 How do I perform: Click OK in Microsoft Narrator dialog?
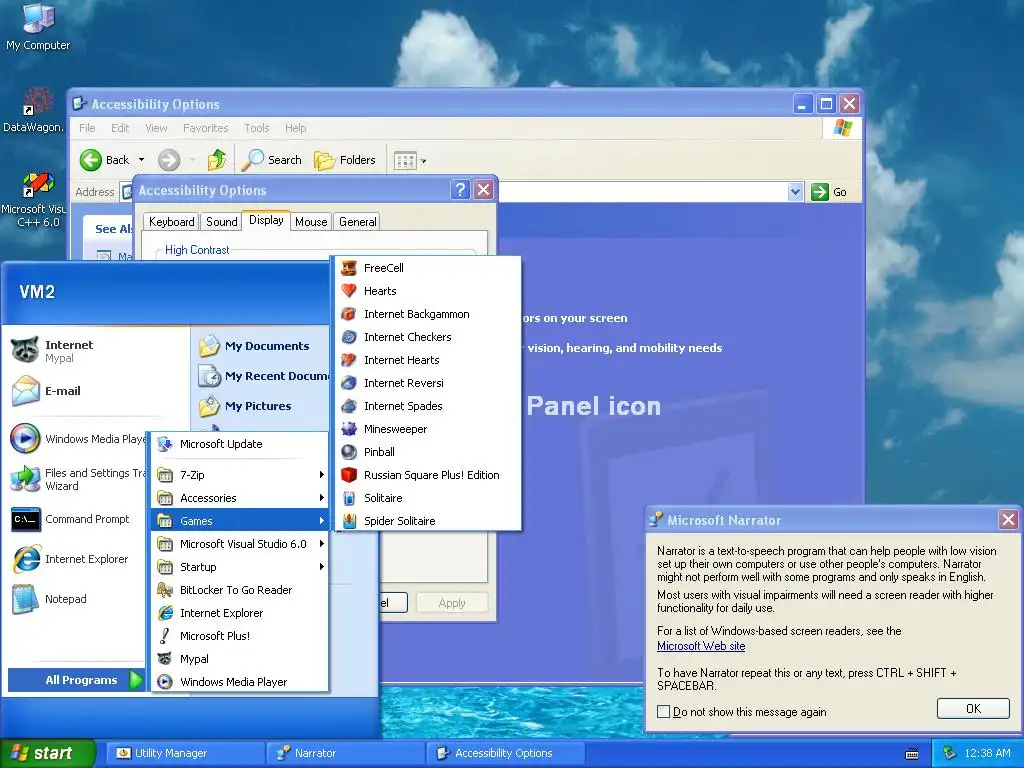973,709
